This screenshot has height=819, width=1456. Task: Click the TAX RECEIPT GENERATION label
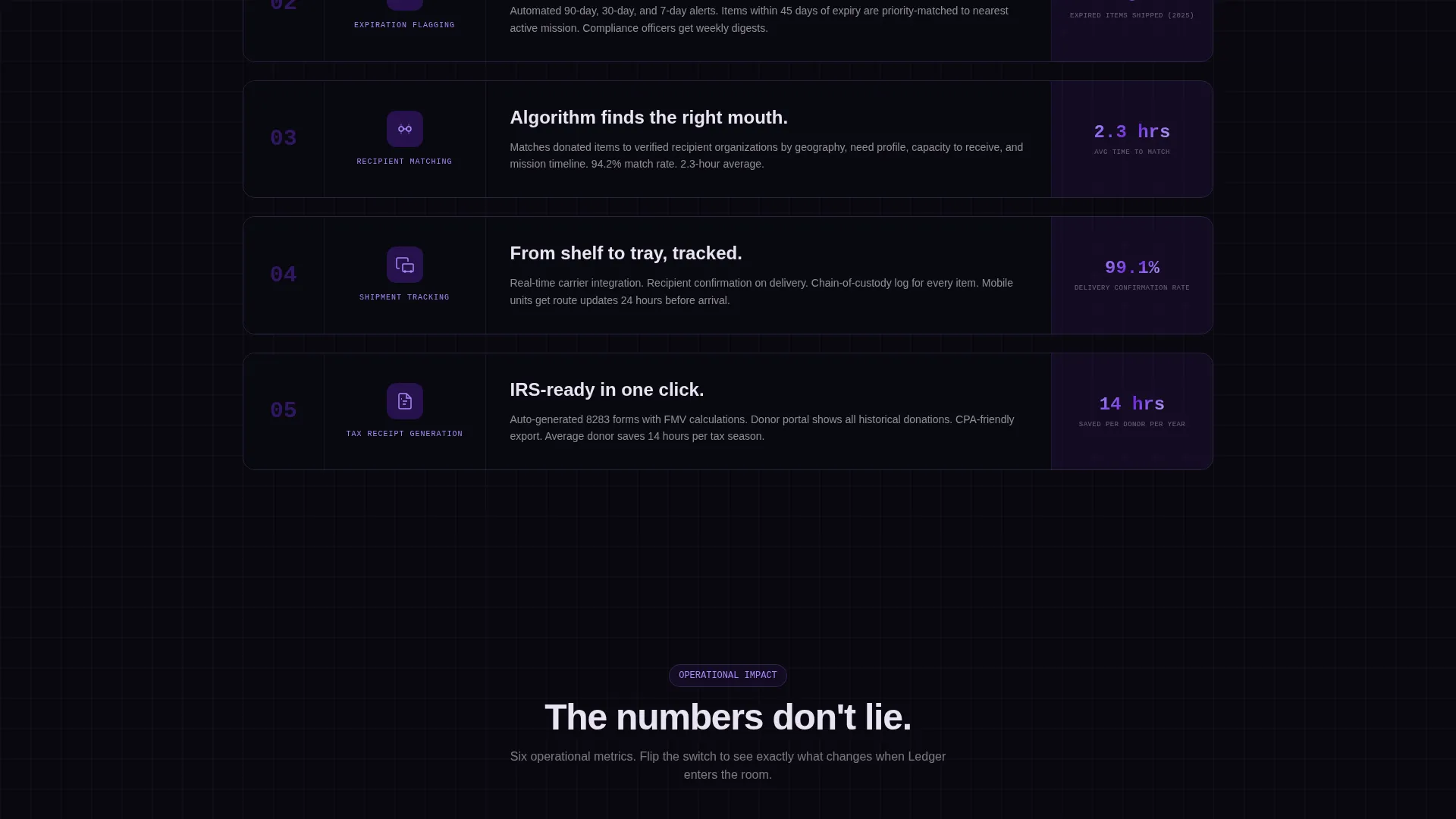pyautogui.click(x=404, y=434)
